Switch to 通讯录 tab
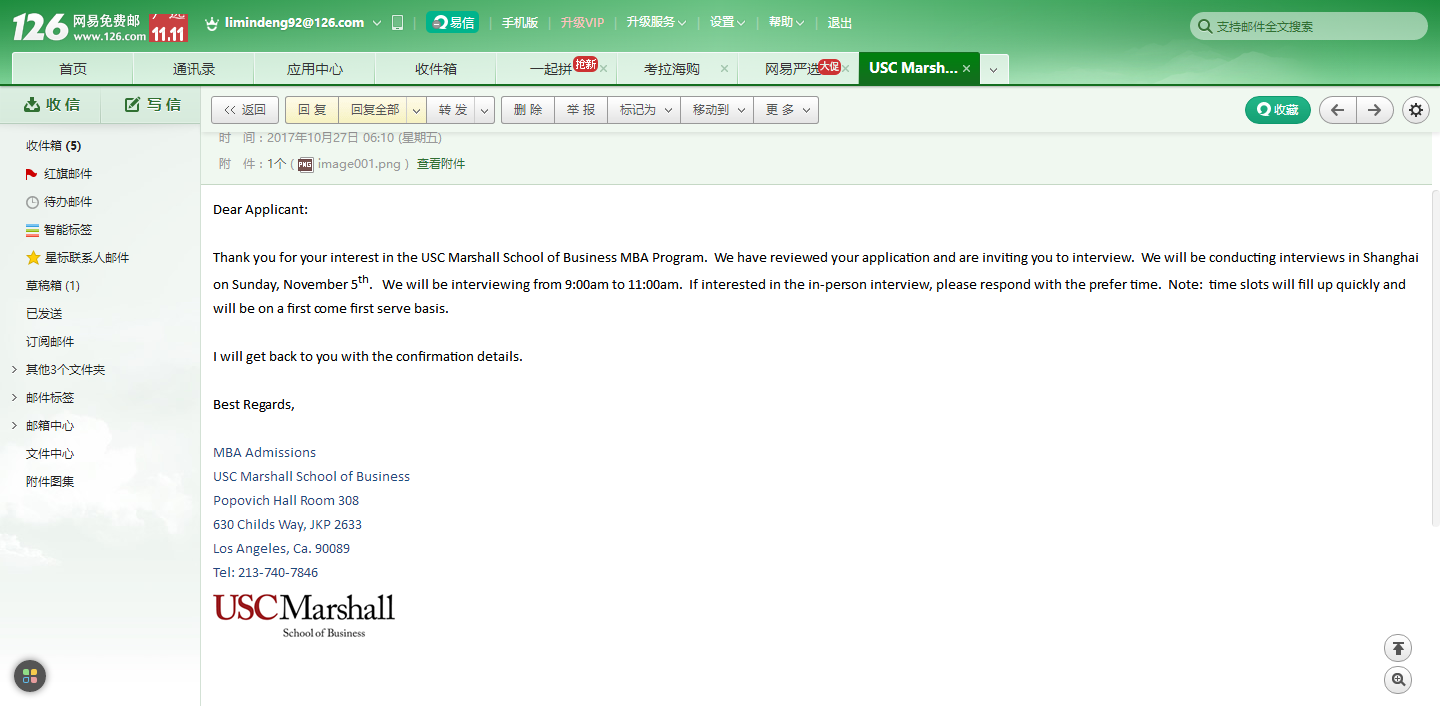This screenshot has height=706, width=1440. coord(194,69)
